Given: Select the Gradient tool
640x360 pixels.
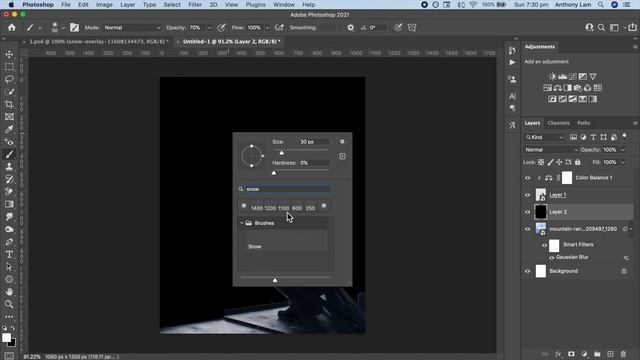Looking at the screenshot, I should pos(9,204).
